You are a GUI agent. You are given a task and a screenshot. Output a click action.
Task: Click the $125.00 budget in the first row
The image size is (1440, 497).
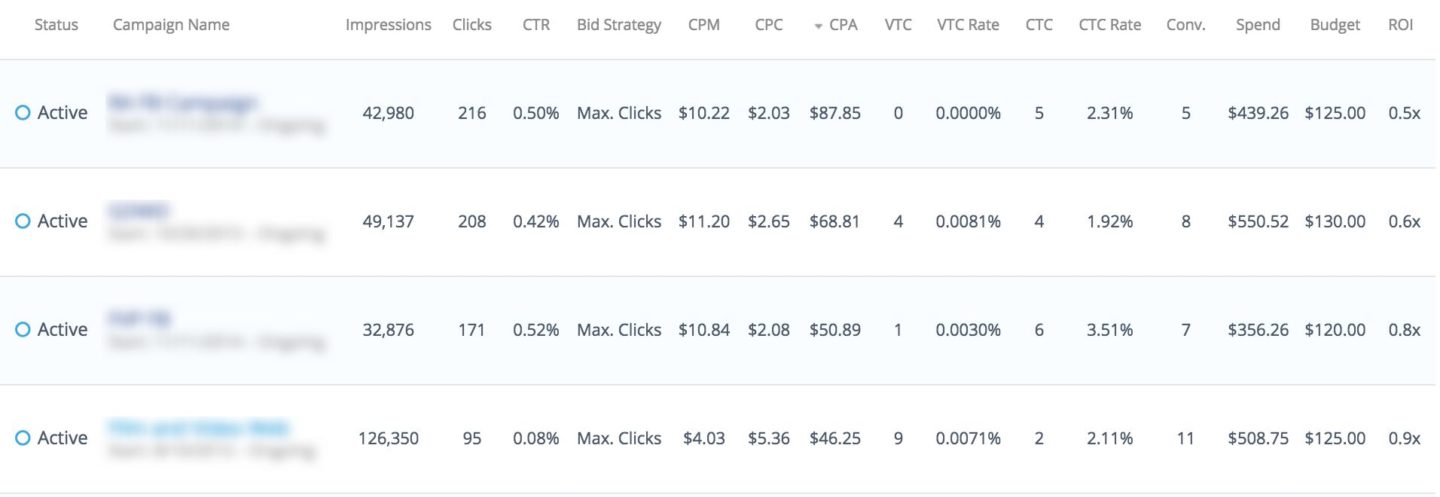1335,113
